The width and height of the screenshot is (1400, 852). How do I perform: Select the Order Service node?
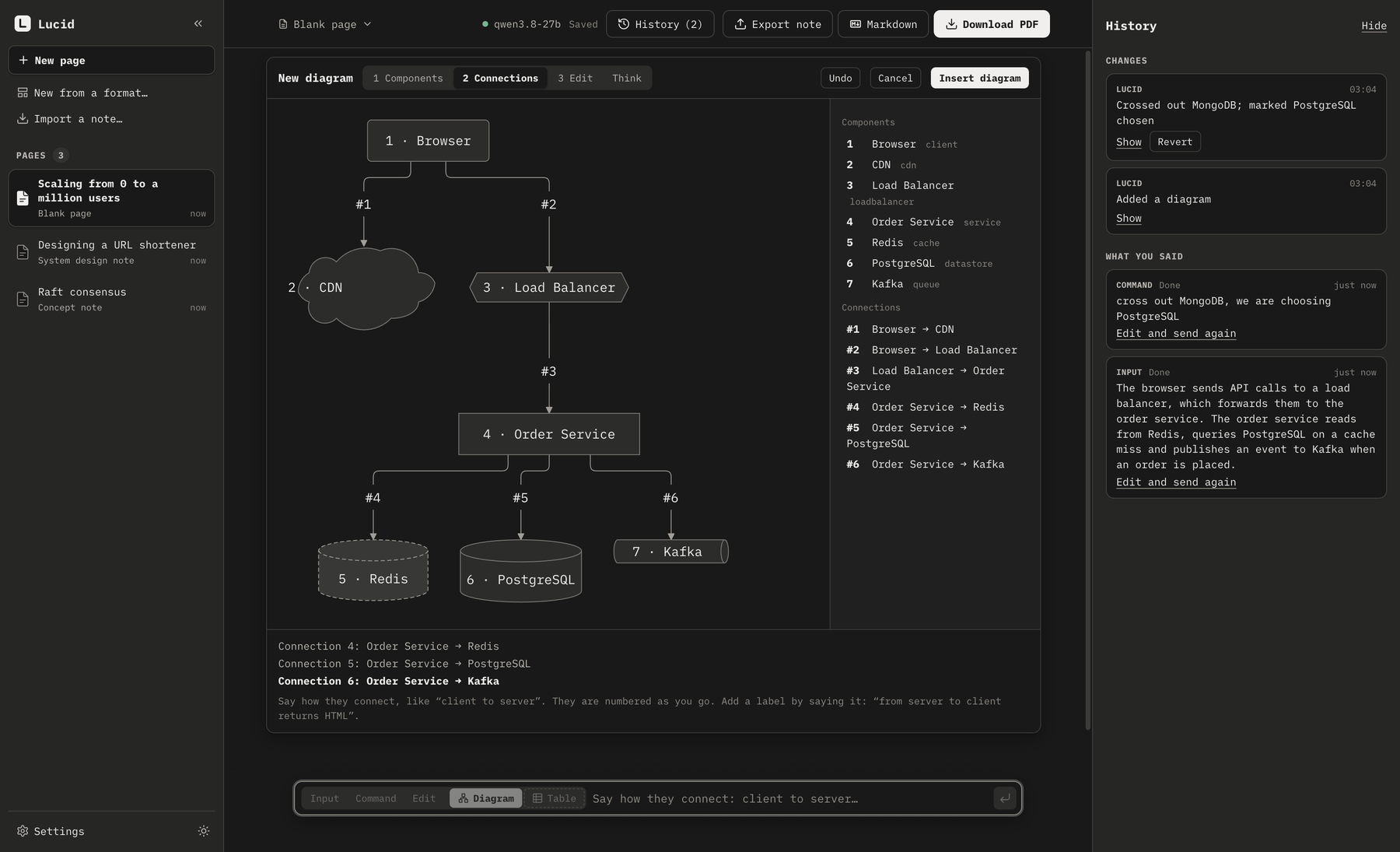549,434
